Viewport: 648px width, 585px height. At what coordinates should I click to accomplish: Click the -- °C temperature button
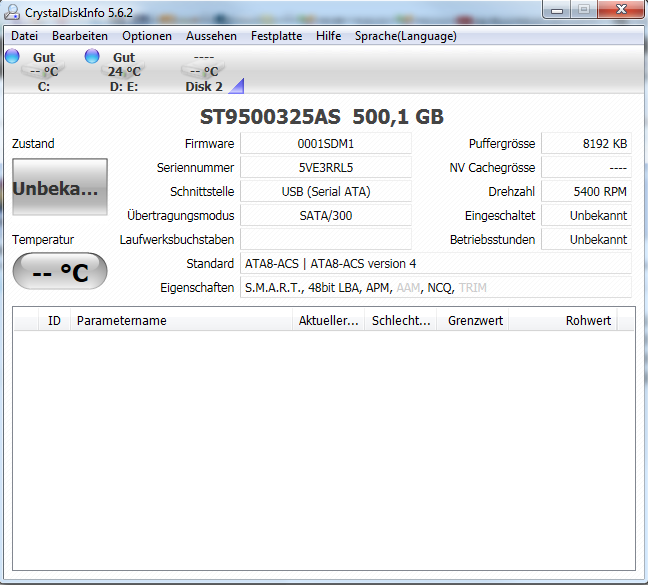click(x=60, y=271)
